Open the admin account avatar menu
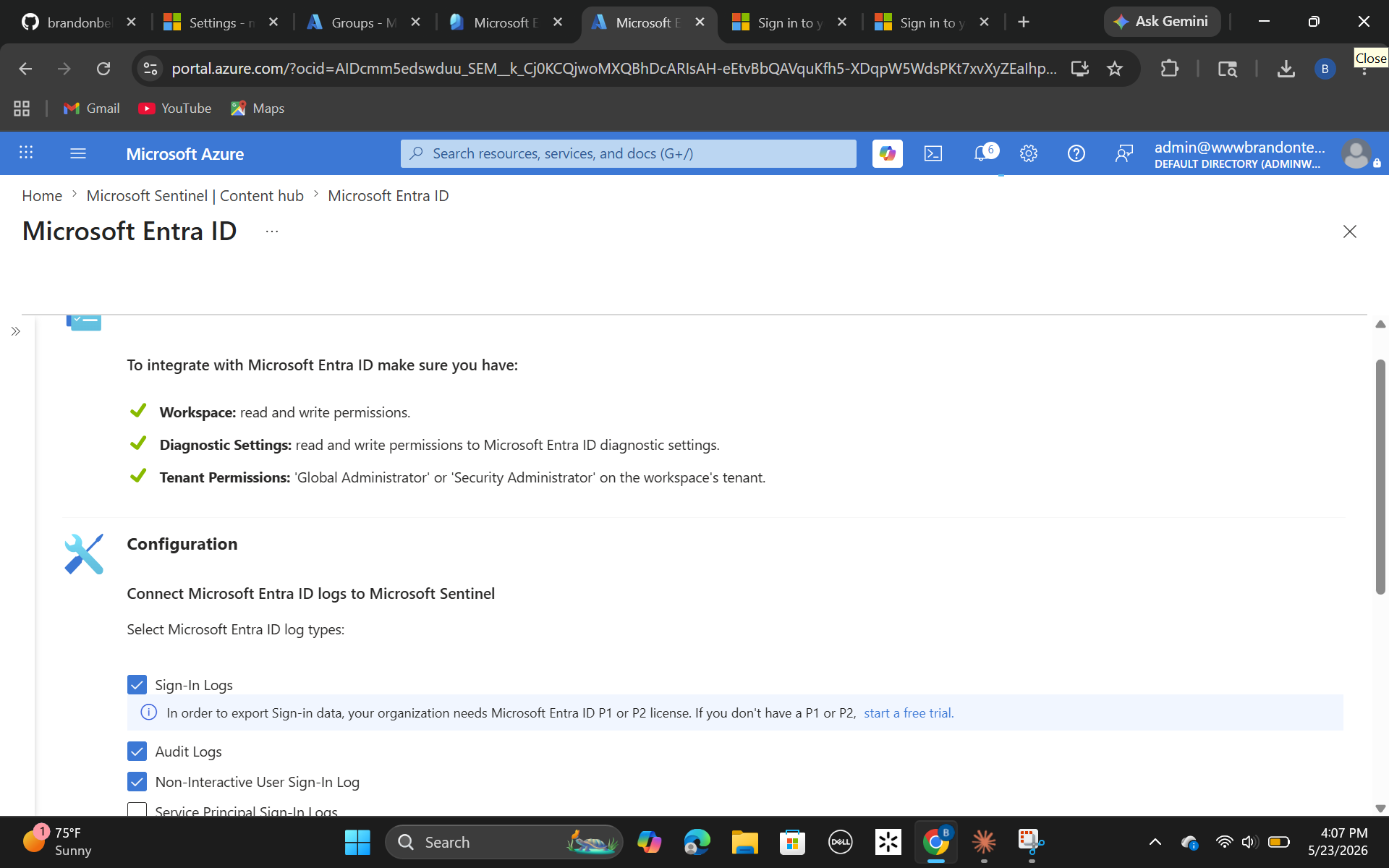This screenshot has height=868, width=1389. (x=1356, y=153)
